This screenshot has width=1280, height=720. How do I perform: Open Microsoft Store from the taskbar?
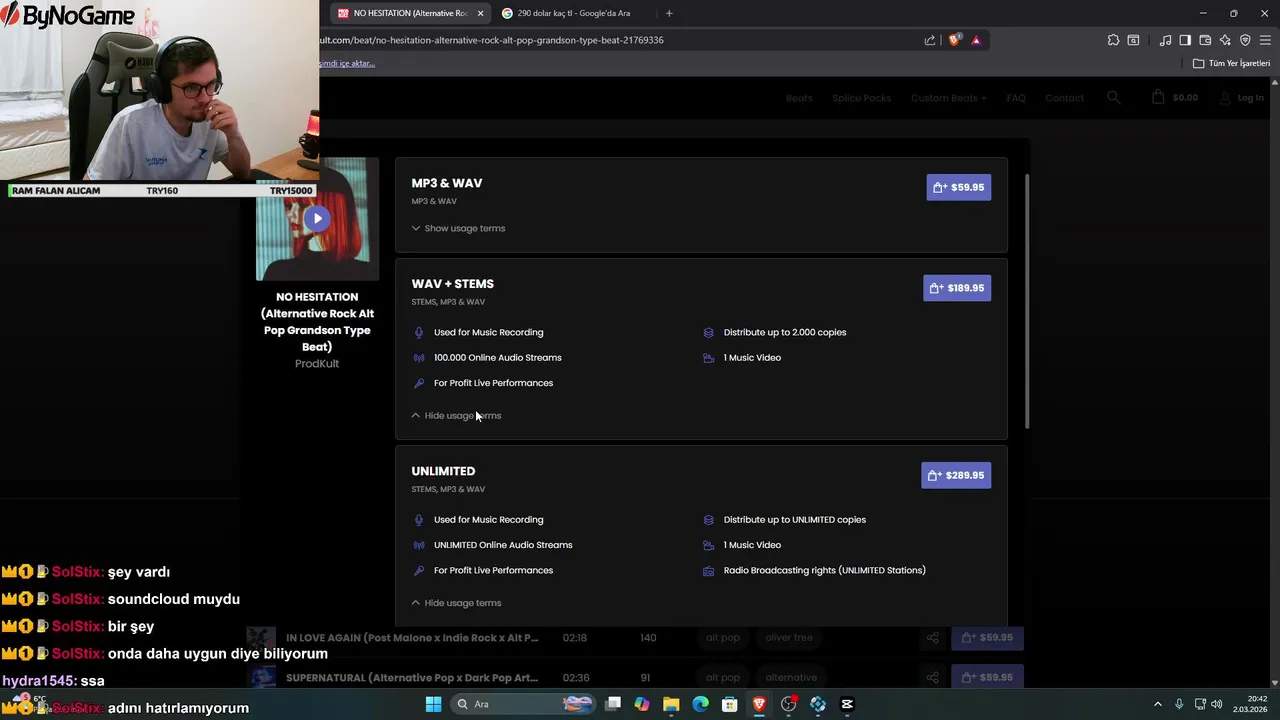[x=730, y=704]
